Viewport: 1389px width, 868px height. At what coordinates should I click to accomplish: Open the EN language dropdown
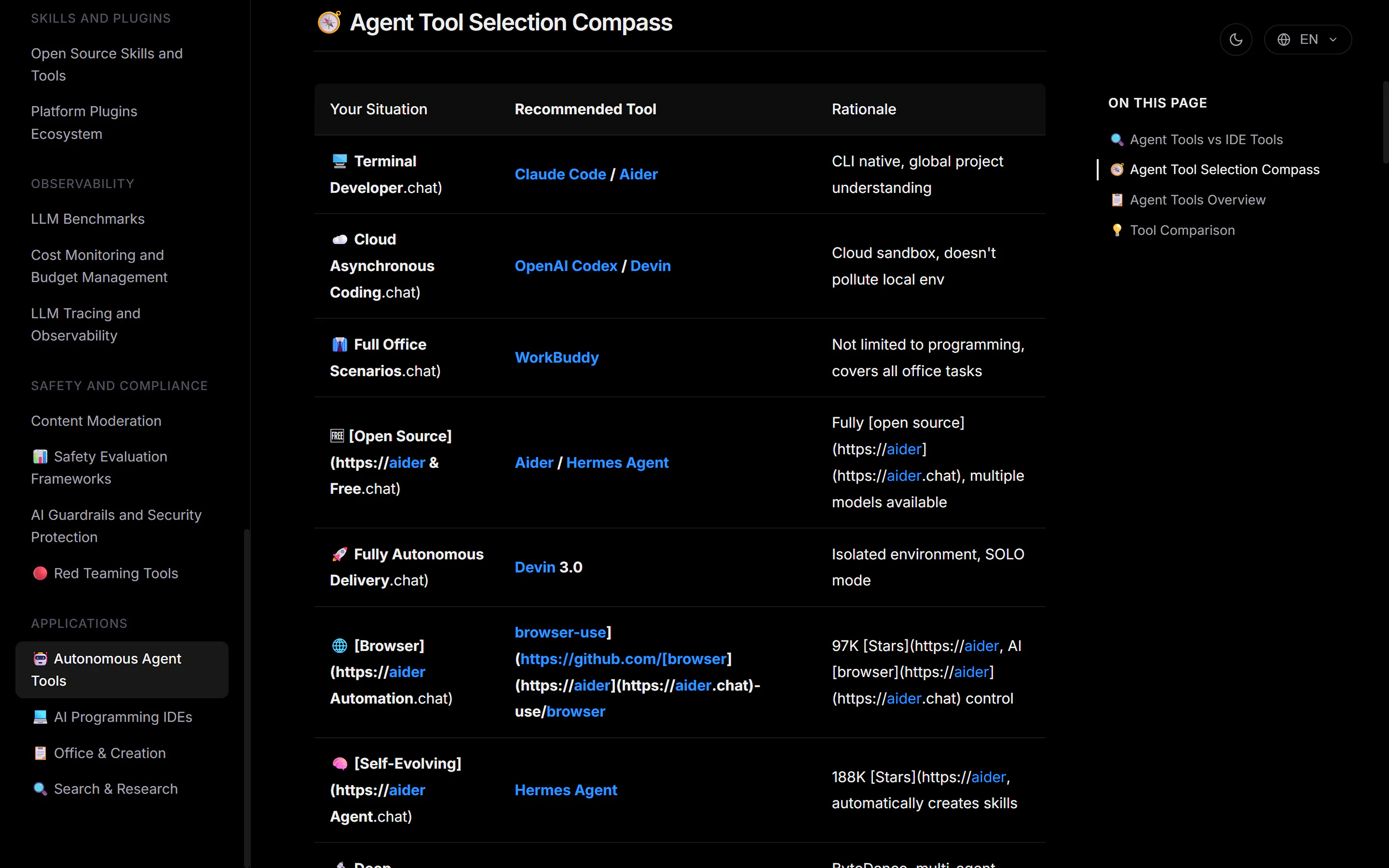tap(1308, 40)
